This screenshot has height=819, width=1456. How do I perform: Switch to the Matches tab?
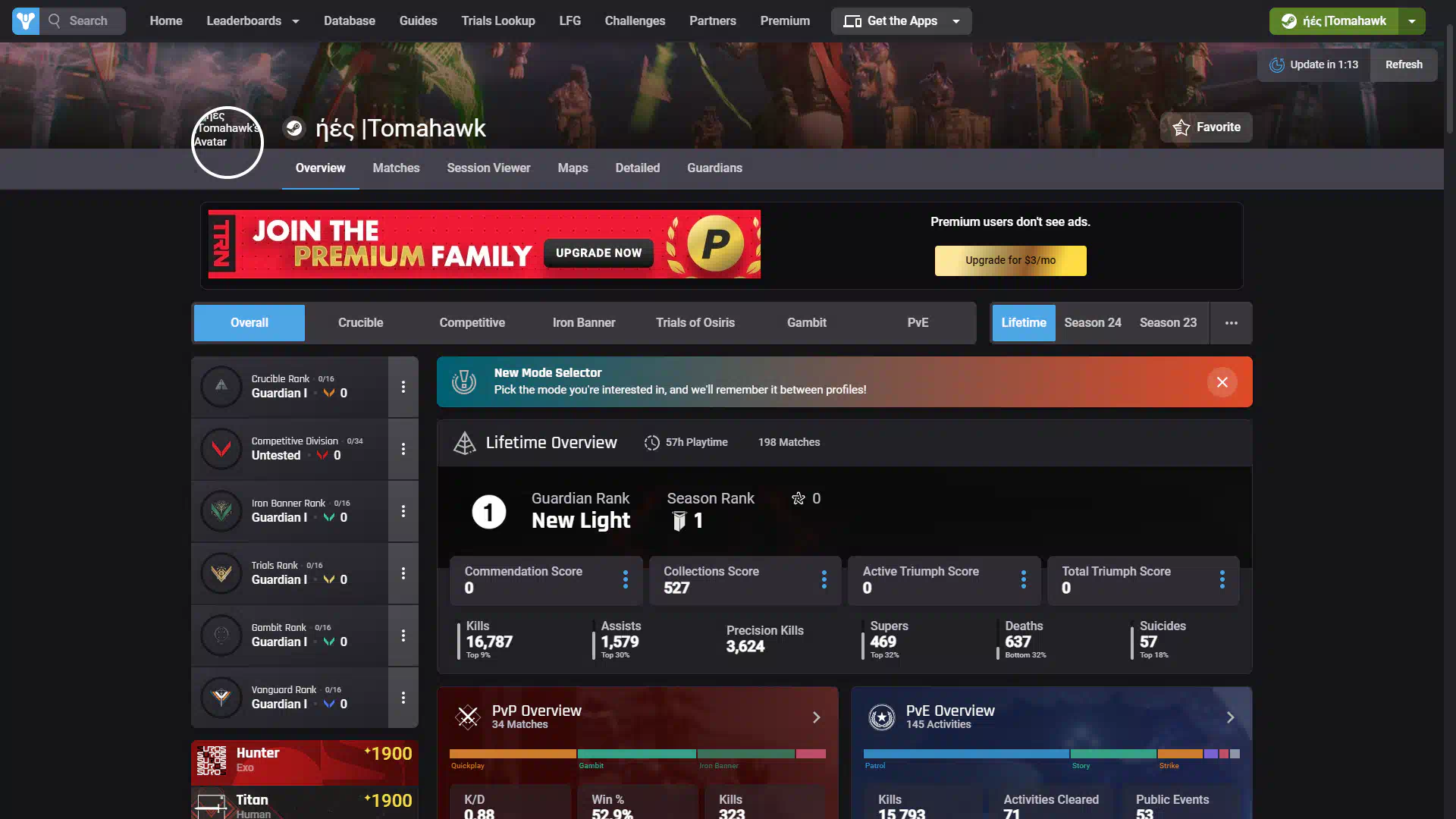click(396, 168)
